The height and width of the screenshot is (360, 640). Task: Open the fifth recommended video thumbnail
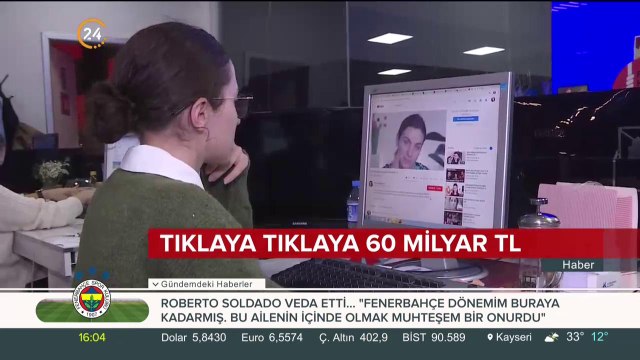click(x=453, y=218)
